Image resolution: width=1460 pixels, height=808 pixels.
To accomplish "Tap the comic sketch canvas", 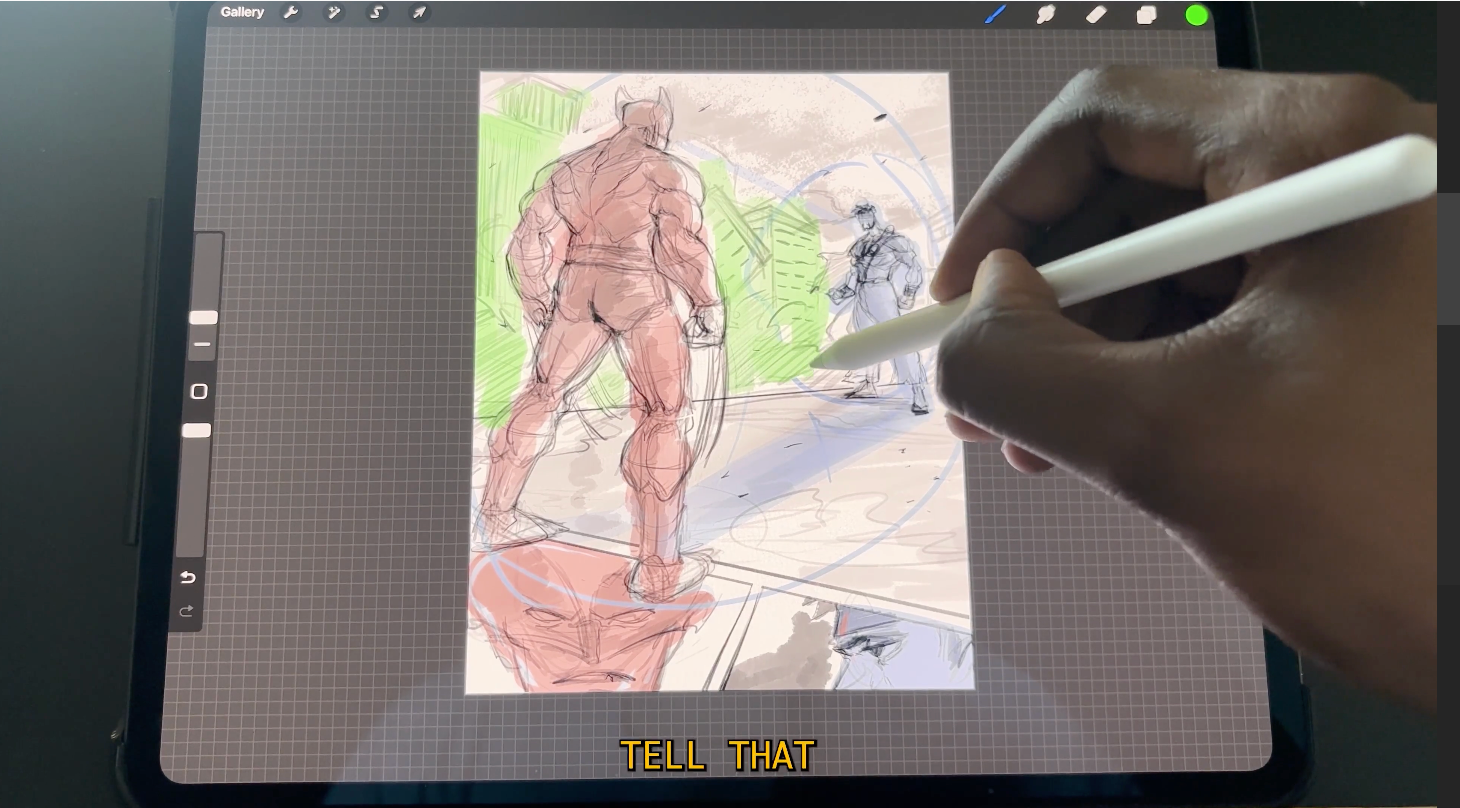I will [718, 381].
